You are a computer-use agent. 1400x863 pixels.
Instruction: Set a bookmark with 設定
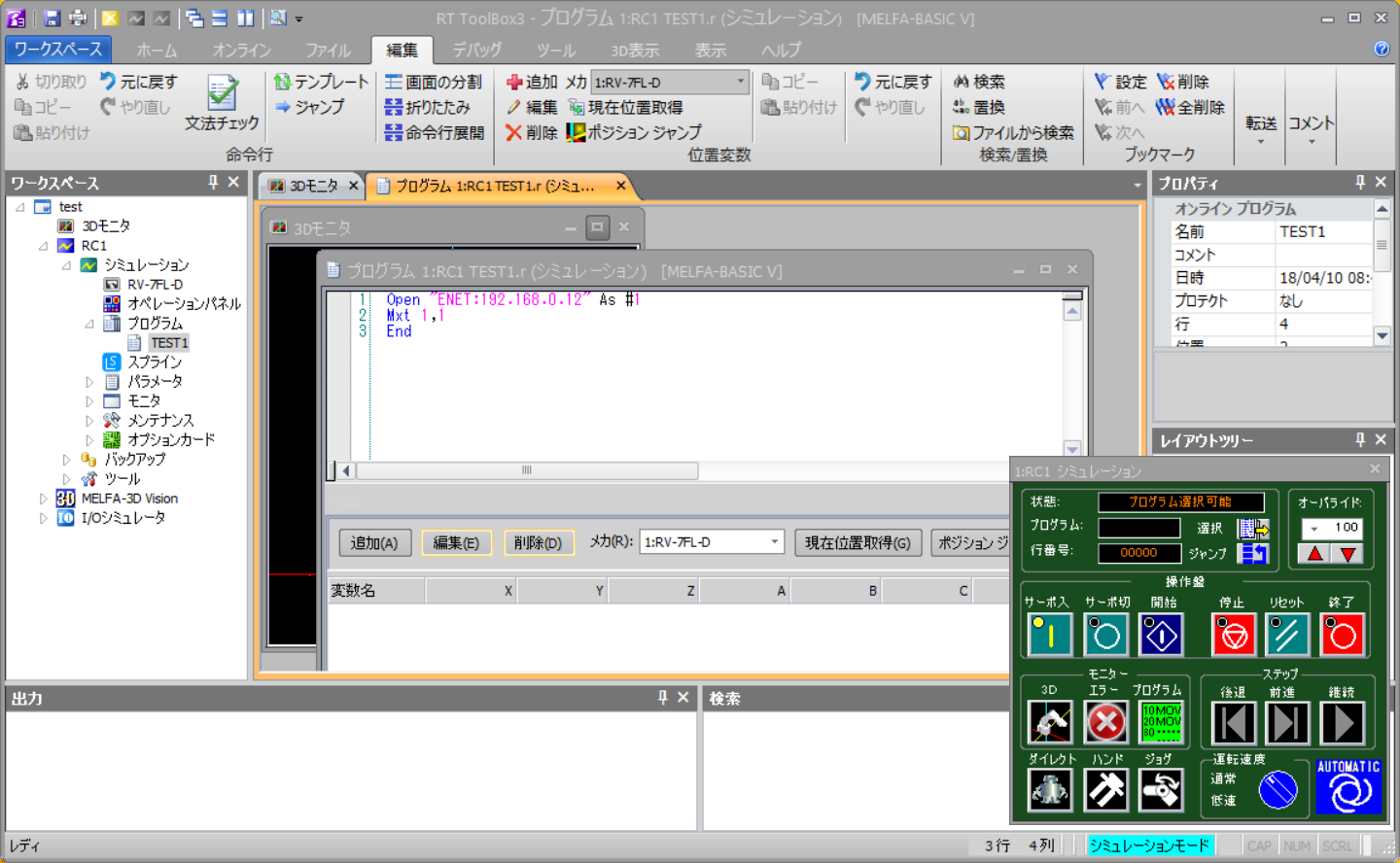click(1120, 82)
